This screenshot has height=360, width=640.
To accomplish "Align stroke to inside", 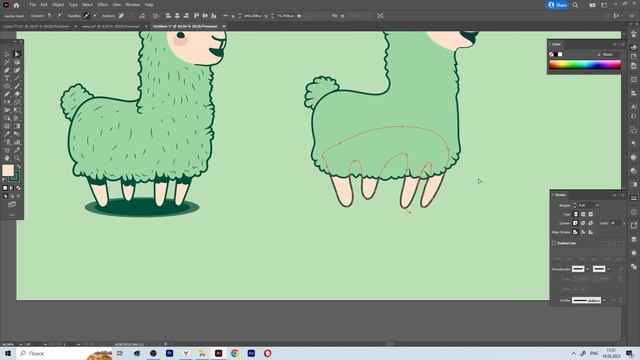I will [x=583, y=232].
